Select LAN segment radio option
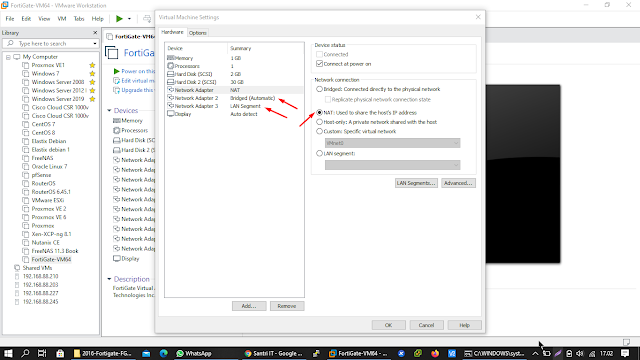This screenshot has width=640, height=360. tap(320, 153)
